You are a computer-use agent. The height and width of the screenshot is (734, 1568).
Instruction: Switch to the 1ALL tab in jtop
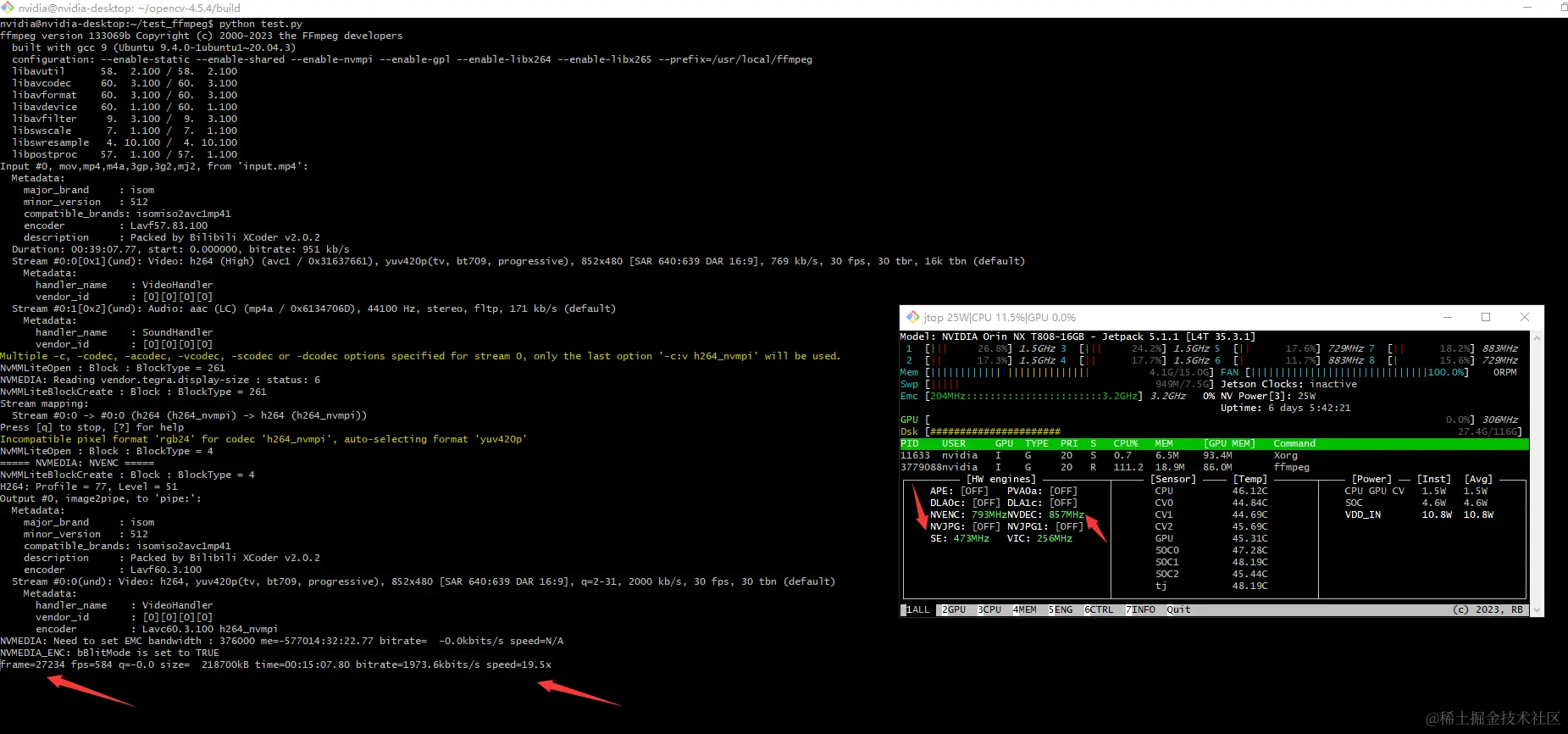(916, 609)
